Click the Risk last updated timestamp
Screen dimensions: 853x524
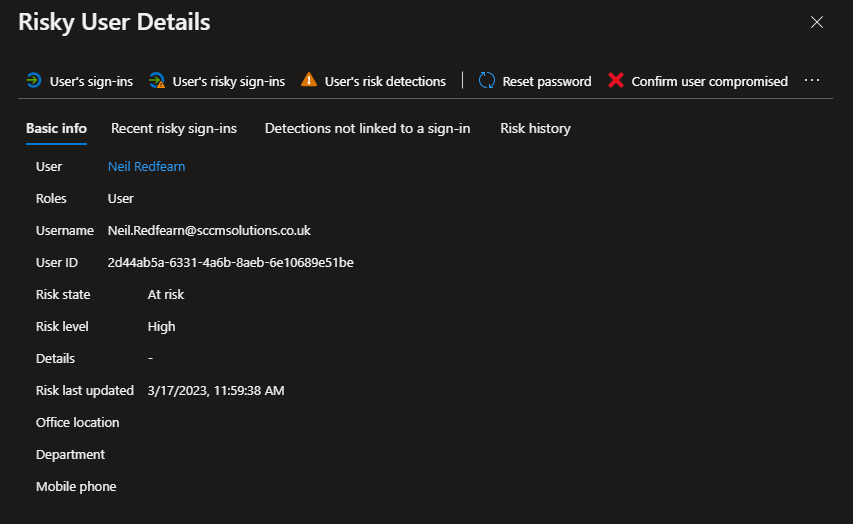tap(215, 391)
